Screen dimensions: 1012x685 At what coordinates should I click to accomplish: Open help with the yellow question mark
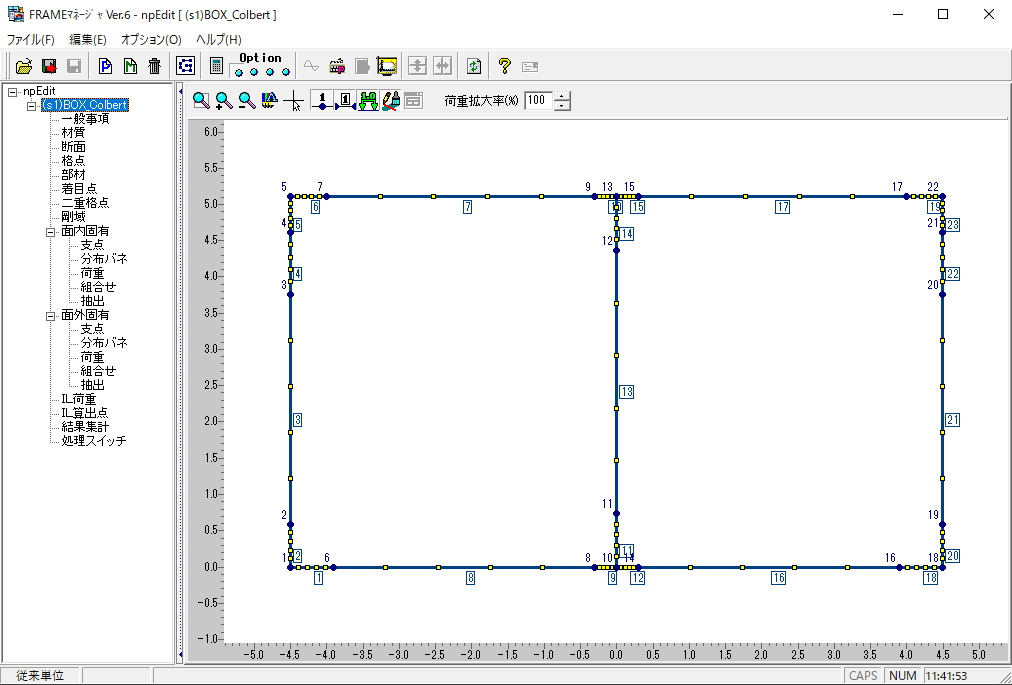point(505,66)
